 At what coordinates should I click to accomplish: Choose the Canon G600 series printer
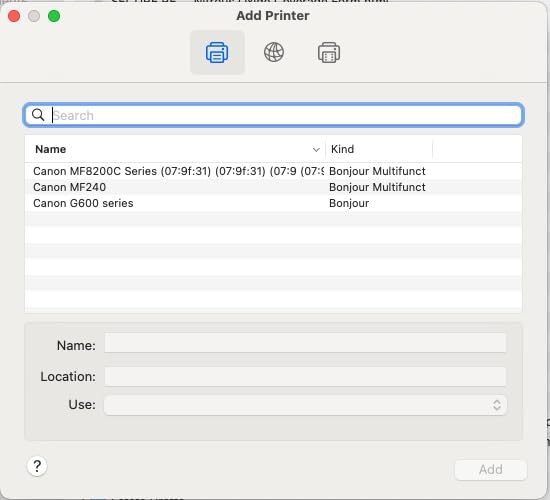pyautogui.click(x=273, y=203)
